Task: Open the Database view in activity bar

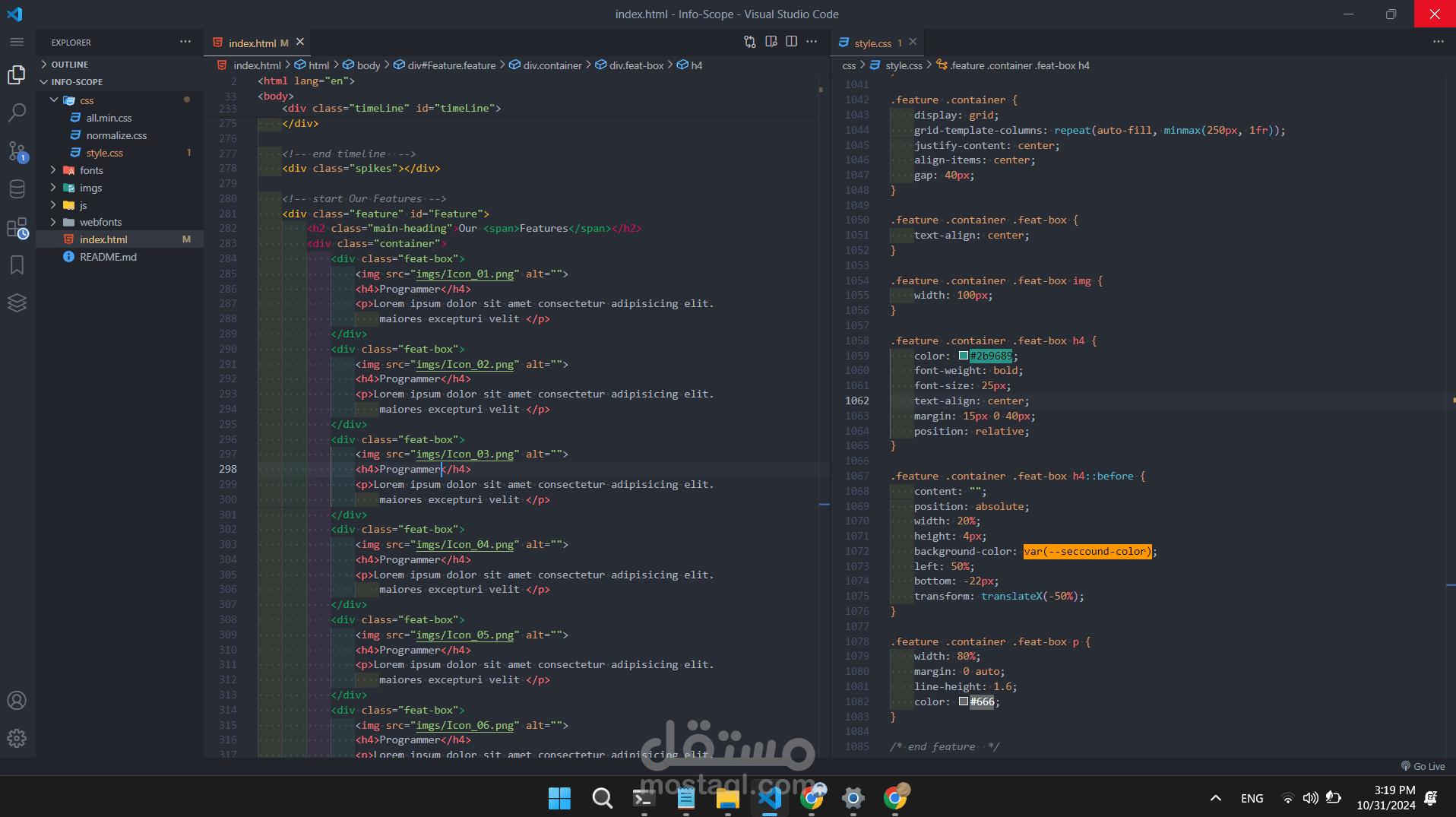Action: tap(17, 188)
